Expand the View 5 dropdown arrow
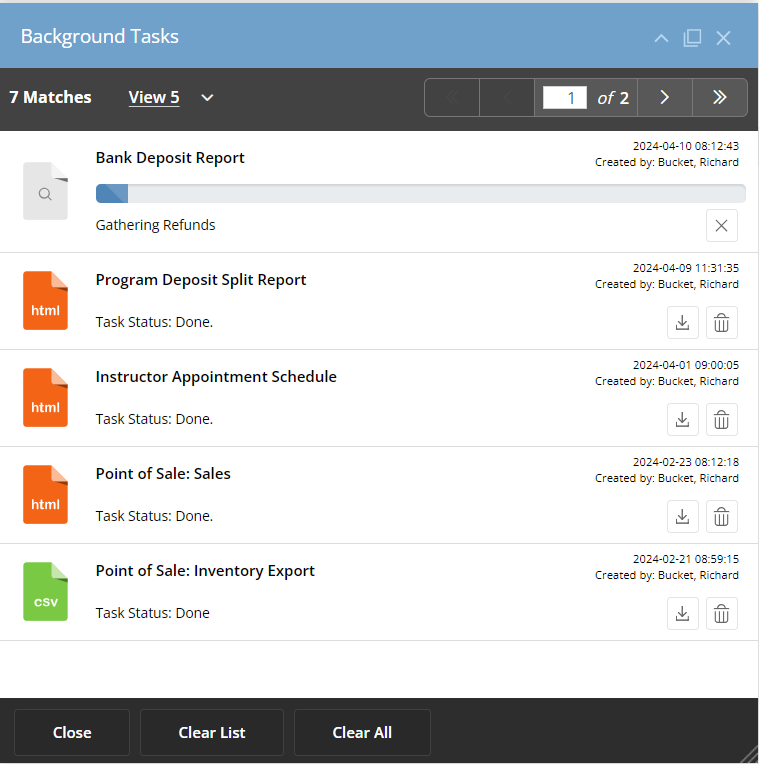Screen dimensions: 759x764 (x=207, y=98)
